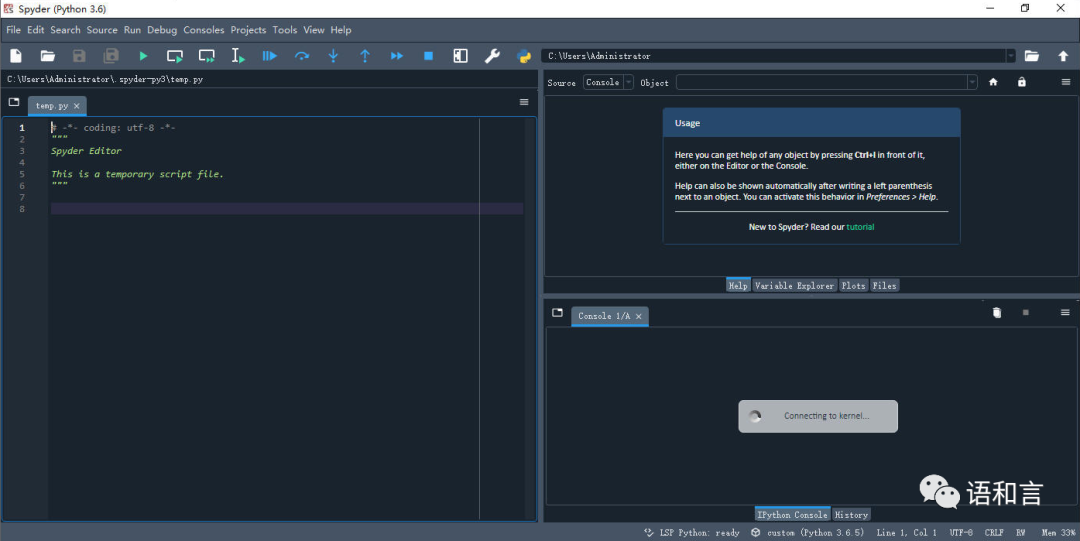Run current cell icon
The image size is (1080, 541).
[x=175, y=56]
